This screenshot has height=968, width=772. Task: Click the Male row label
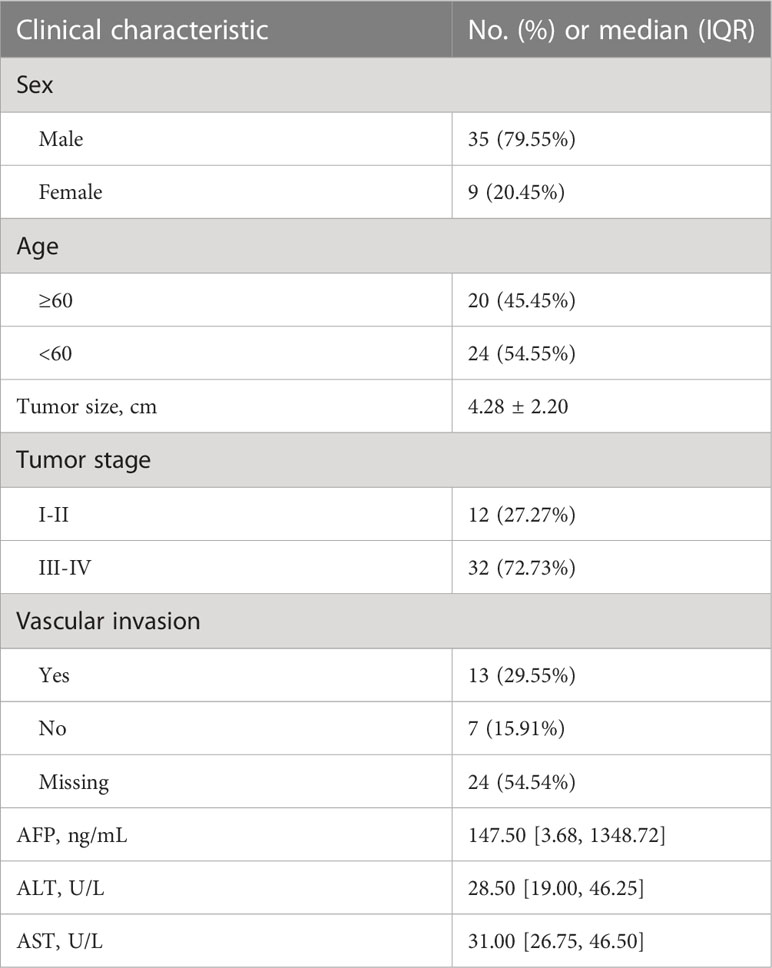tap(60, 139)
